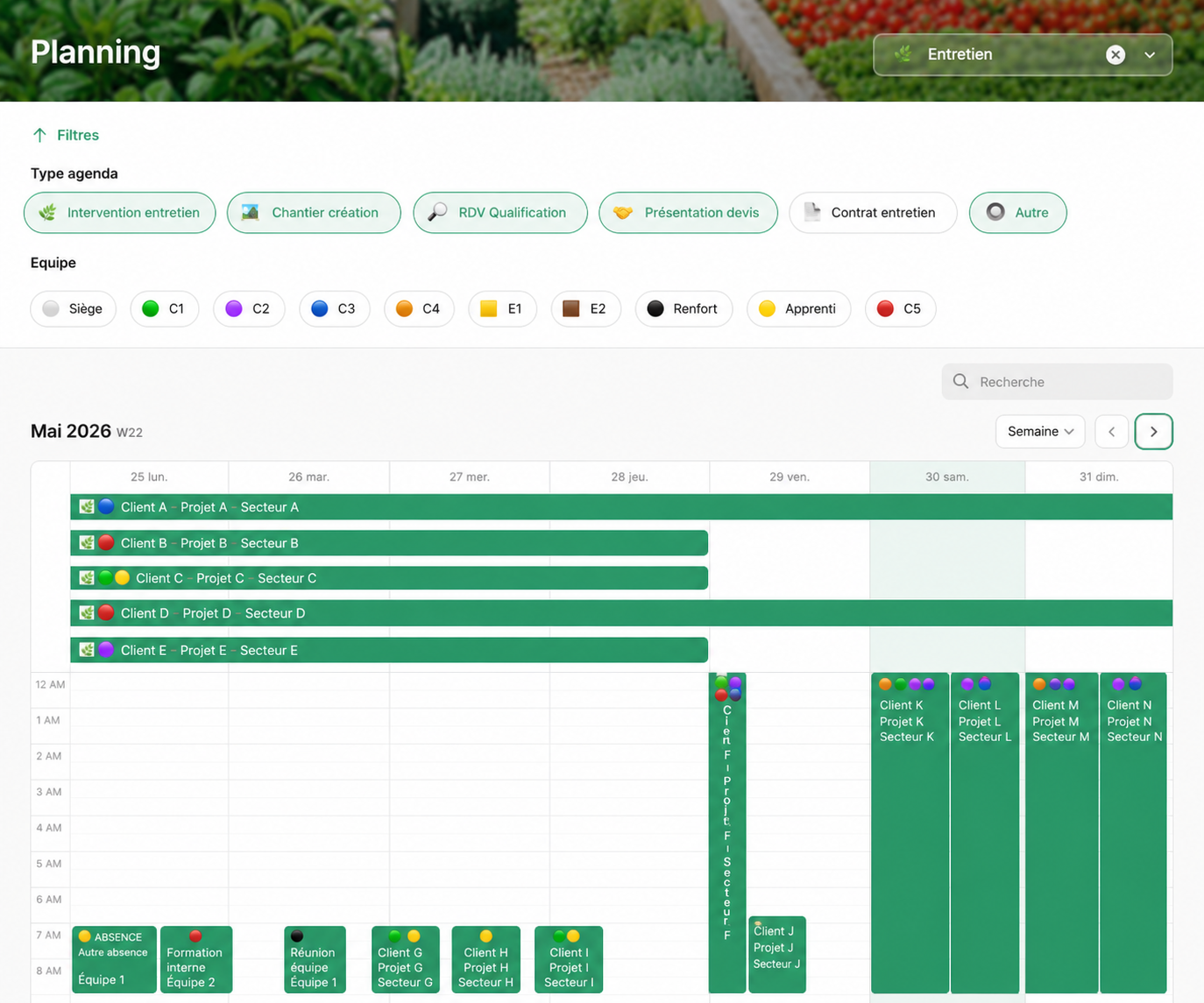This screenshot has width=1204, height=1003.
Task: Open the Client E Projet E event
Action: (x=389, y=650)
